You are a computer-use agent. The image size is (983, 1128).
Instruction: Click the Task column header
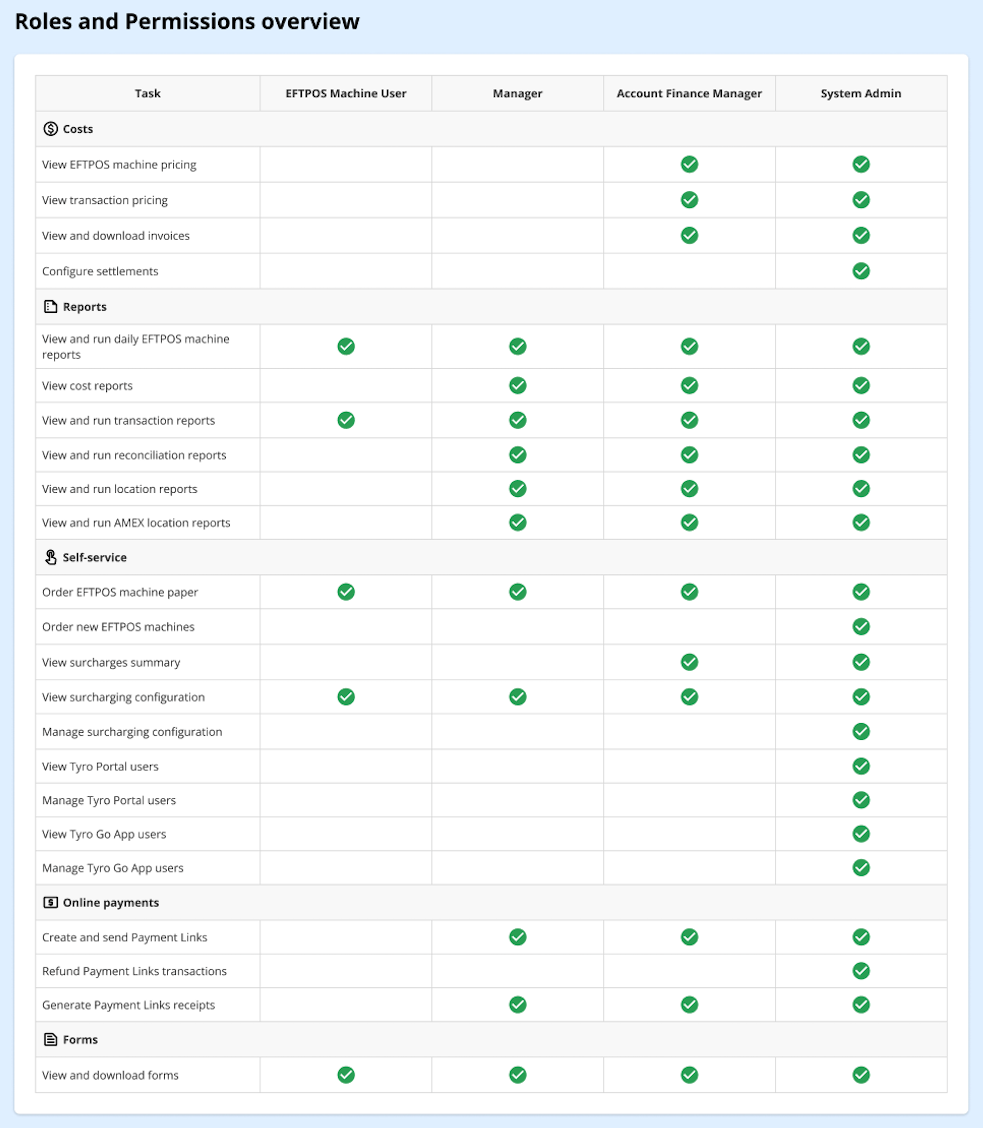(x=148, y=94)
